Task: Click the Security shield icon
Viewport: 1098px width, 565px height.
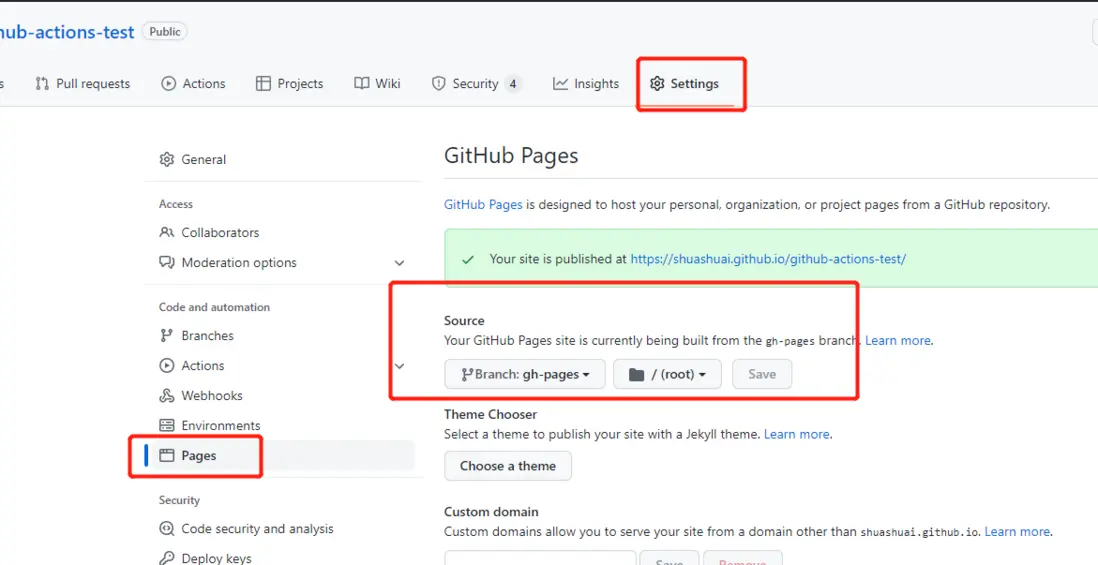Action: (438, 84)
